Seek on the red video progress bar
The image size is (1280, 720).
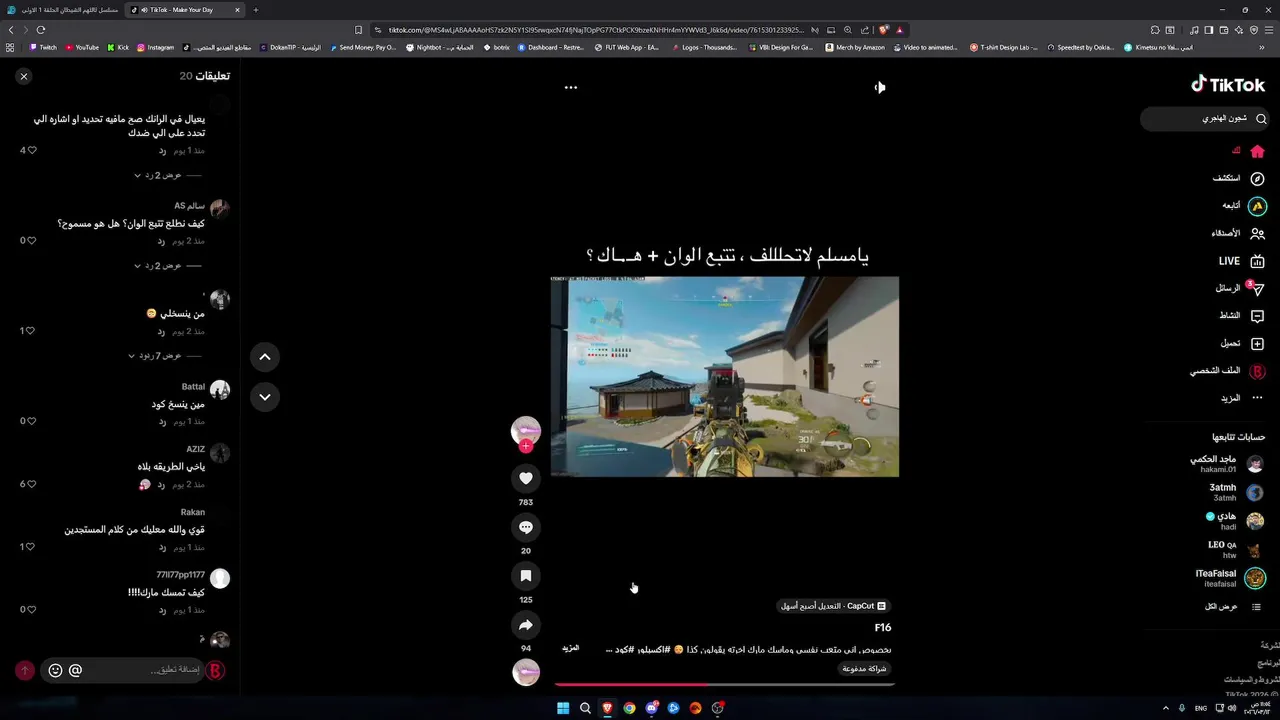click(725, 685)
